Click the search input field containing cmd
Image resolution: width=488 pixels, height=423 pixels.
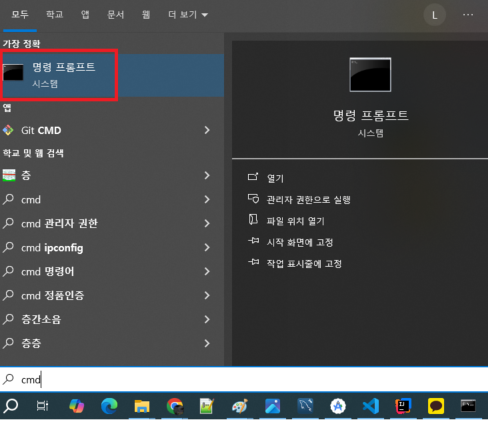click(x=244, y=379)
